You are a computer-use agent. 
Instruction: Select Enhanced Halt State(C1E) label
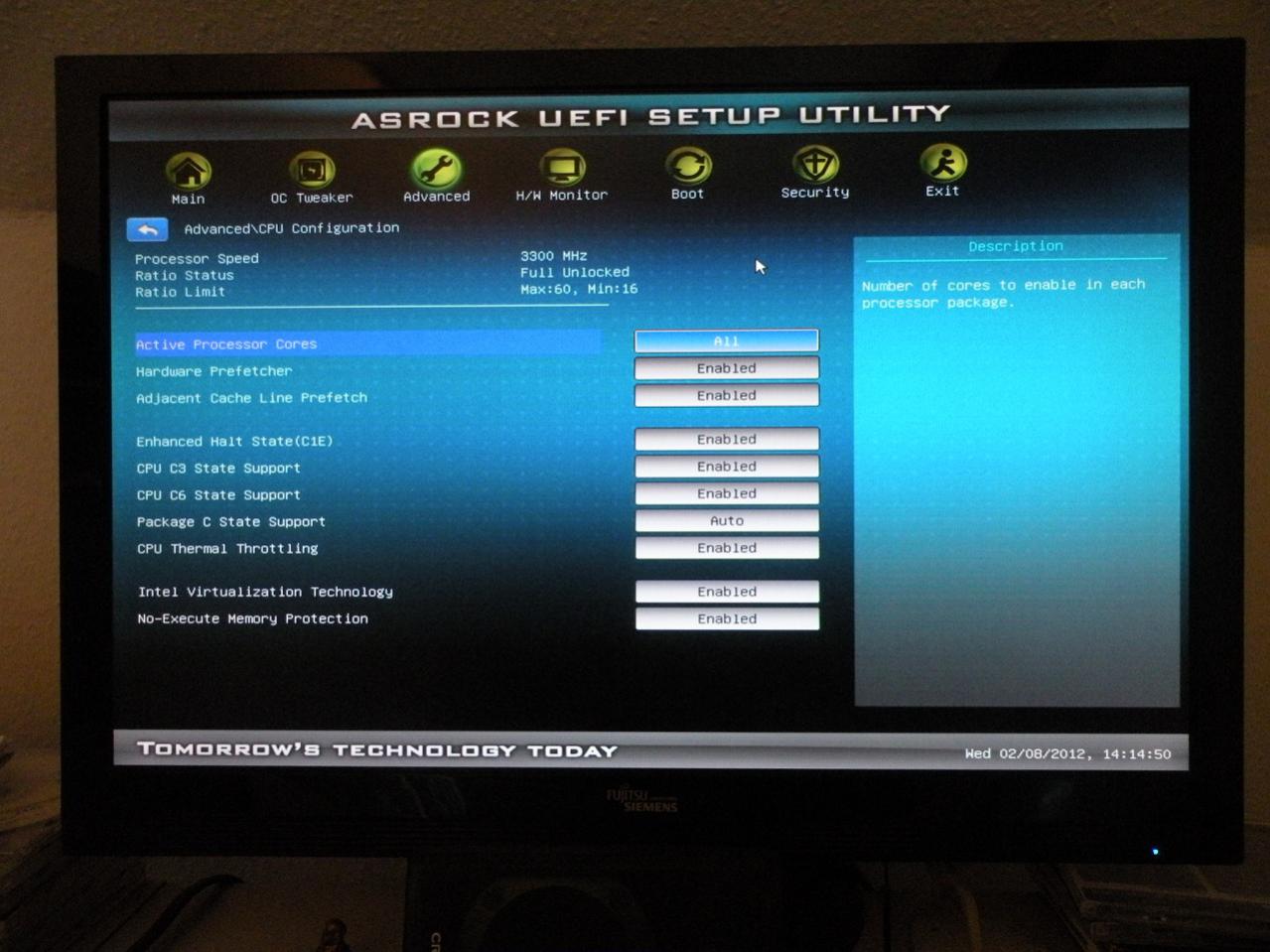click(x=234, y=442)
